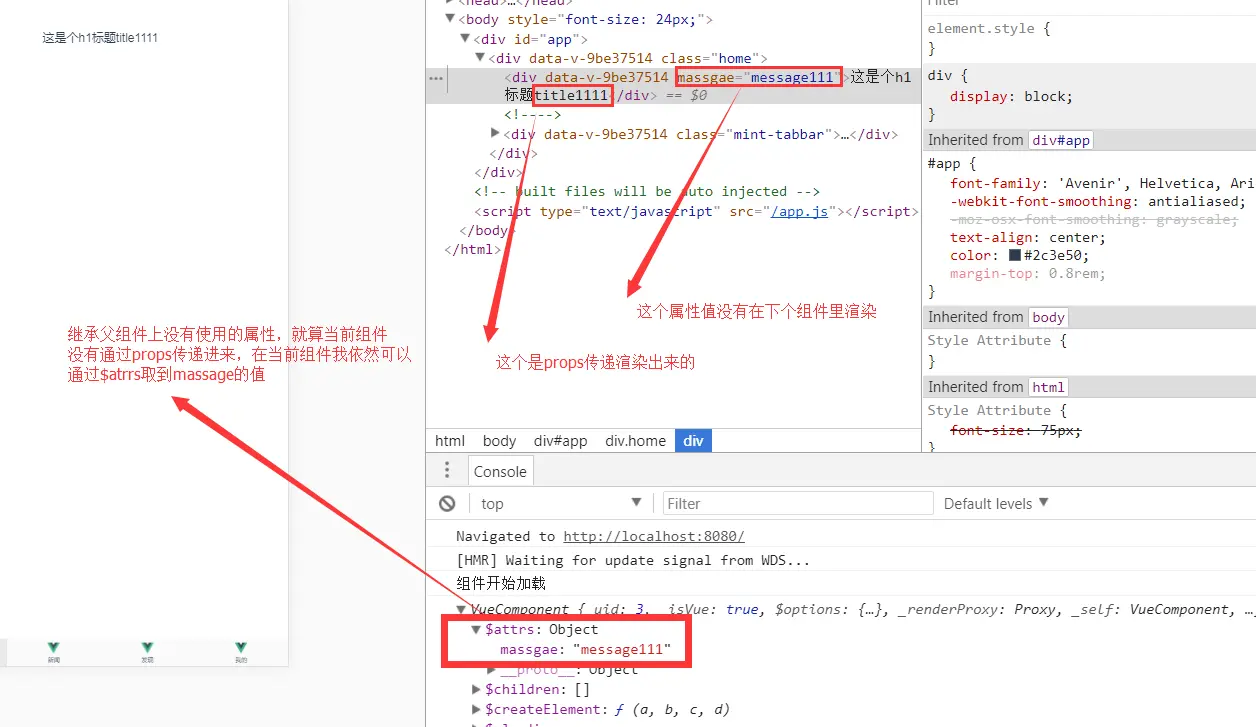Expand the $createElement function entry
The width and height of the screenshot is (1256, 727).
(477, 709)
